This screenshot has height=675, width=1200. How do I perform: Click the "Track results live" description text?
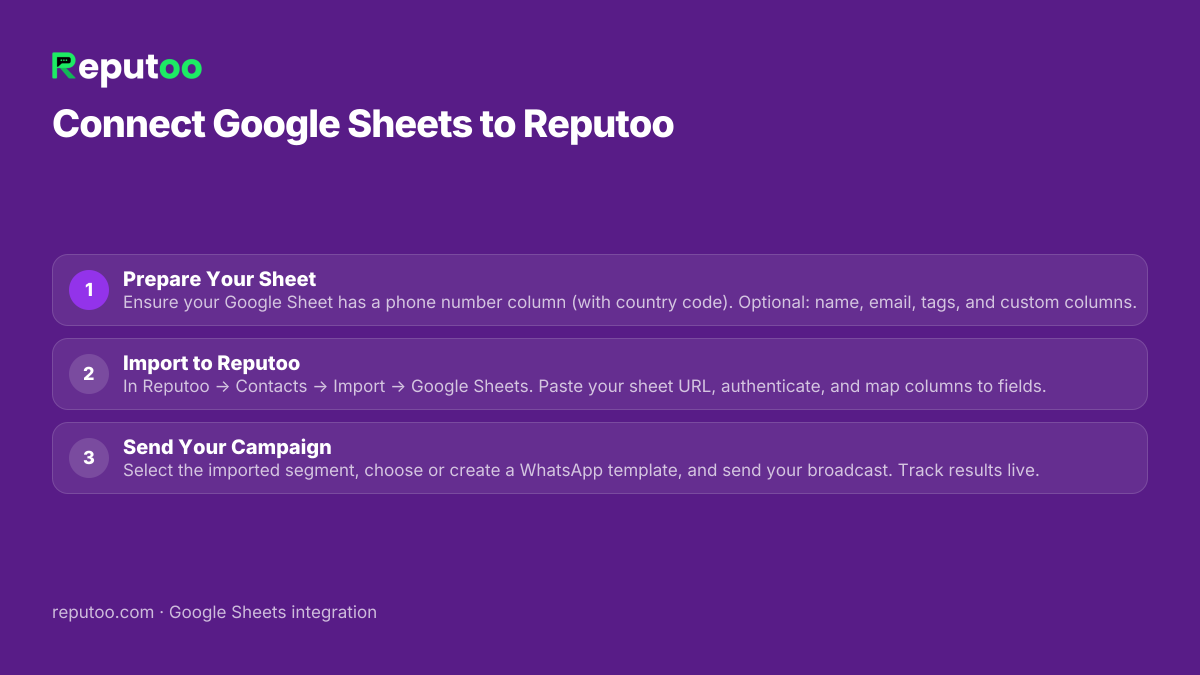pyautogui.click(x=581, y=470)
